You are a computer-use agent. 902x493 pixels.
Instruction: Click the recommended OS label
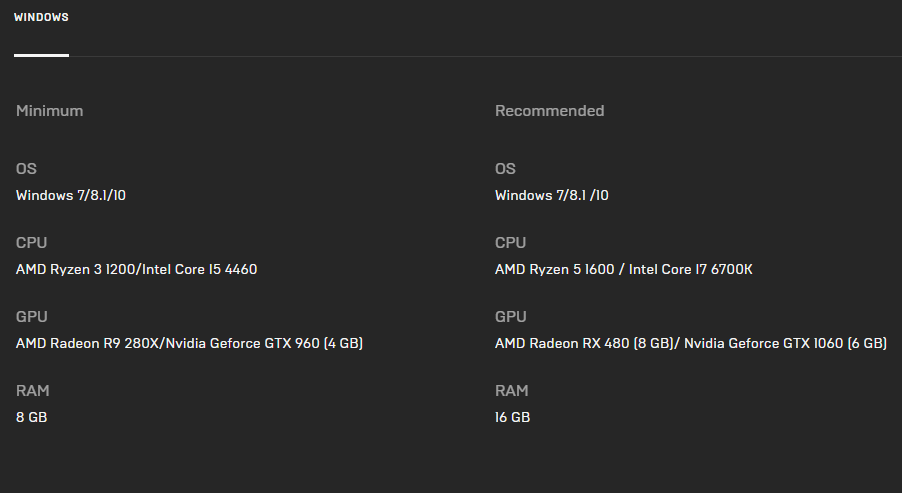coord(506,169)
